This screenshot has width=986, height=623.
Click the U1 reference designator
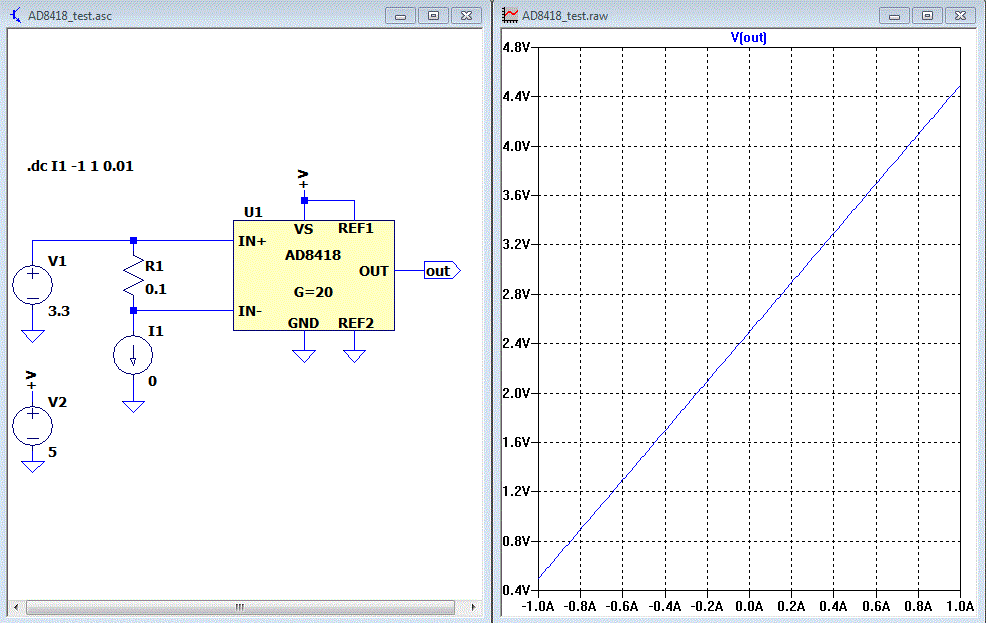coord(253,212)
